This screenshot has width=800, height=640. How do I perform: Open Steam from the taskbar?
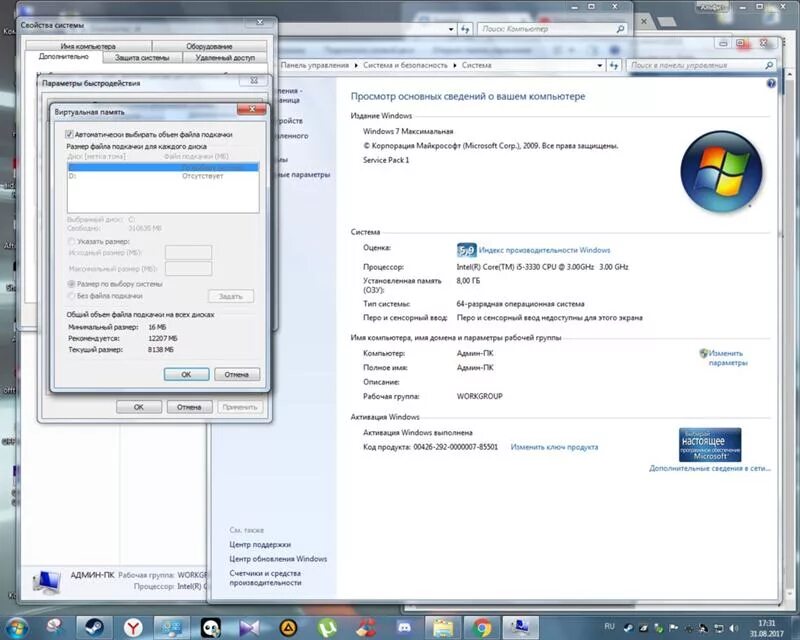94,627
